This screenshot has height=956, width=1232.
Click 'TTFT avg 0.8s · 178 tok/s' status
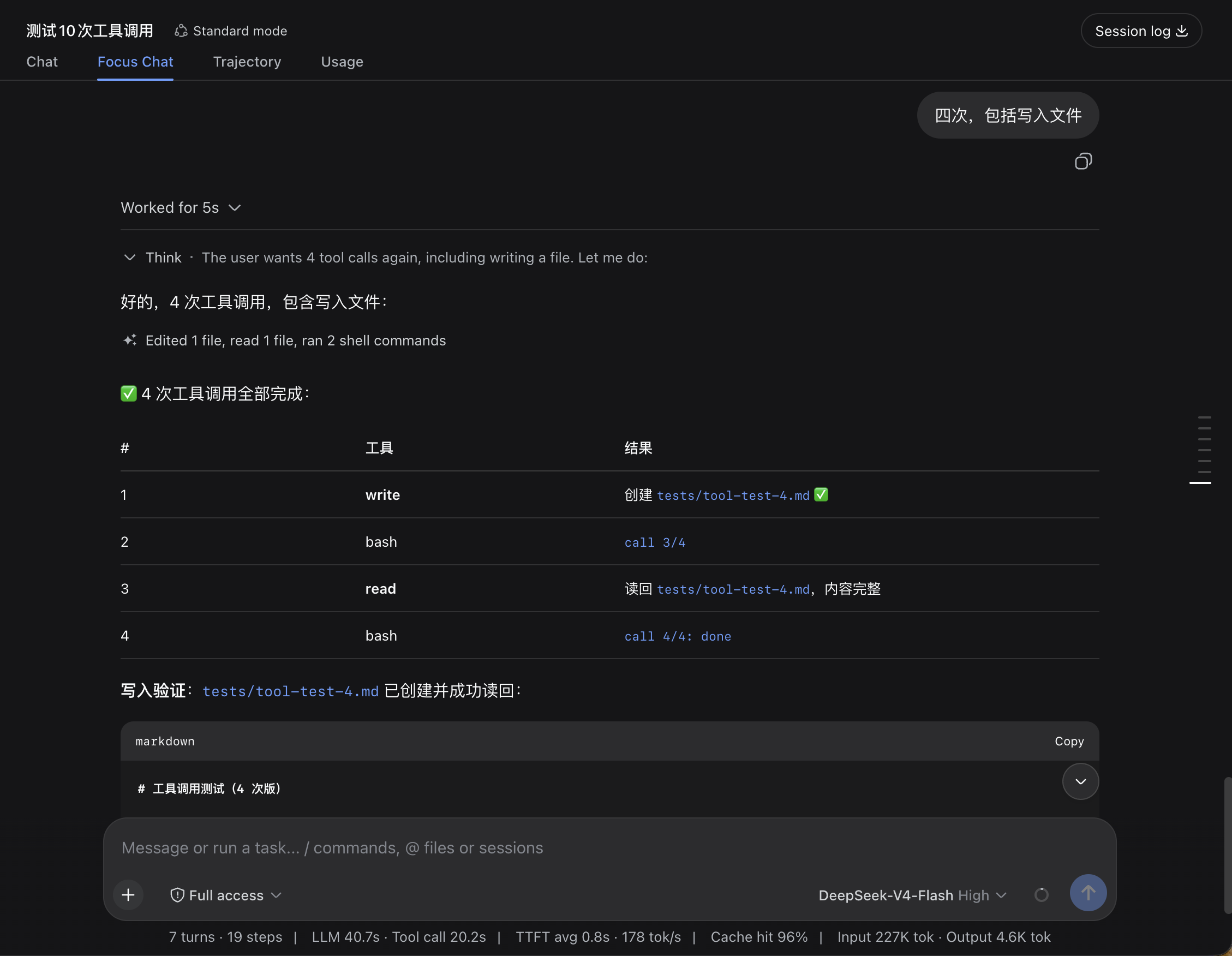pyautogui.click(x=598, y=937)
